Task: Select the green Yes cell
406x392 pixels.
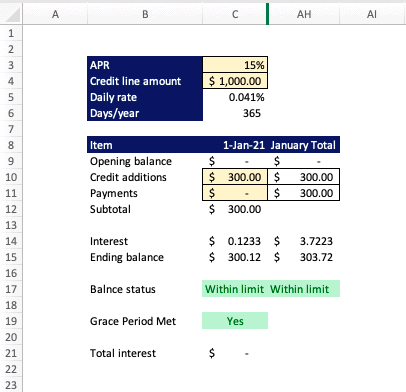Action: [235, 321]
